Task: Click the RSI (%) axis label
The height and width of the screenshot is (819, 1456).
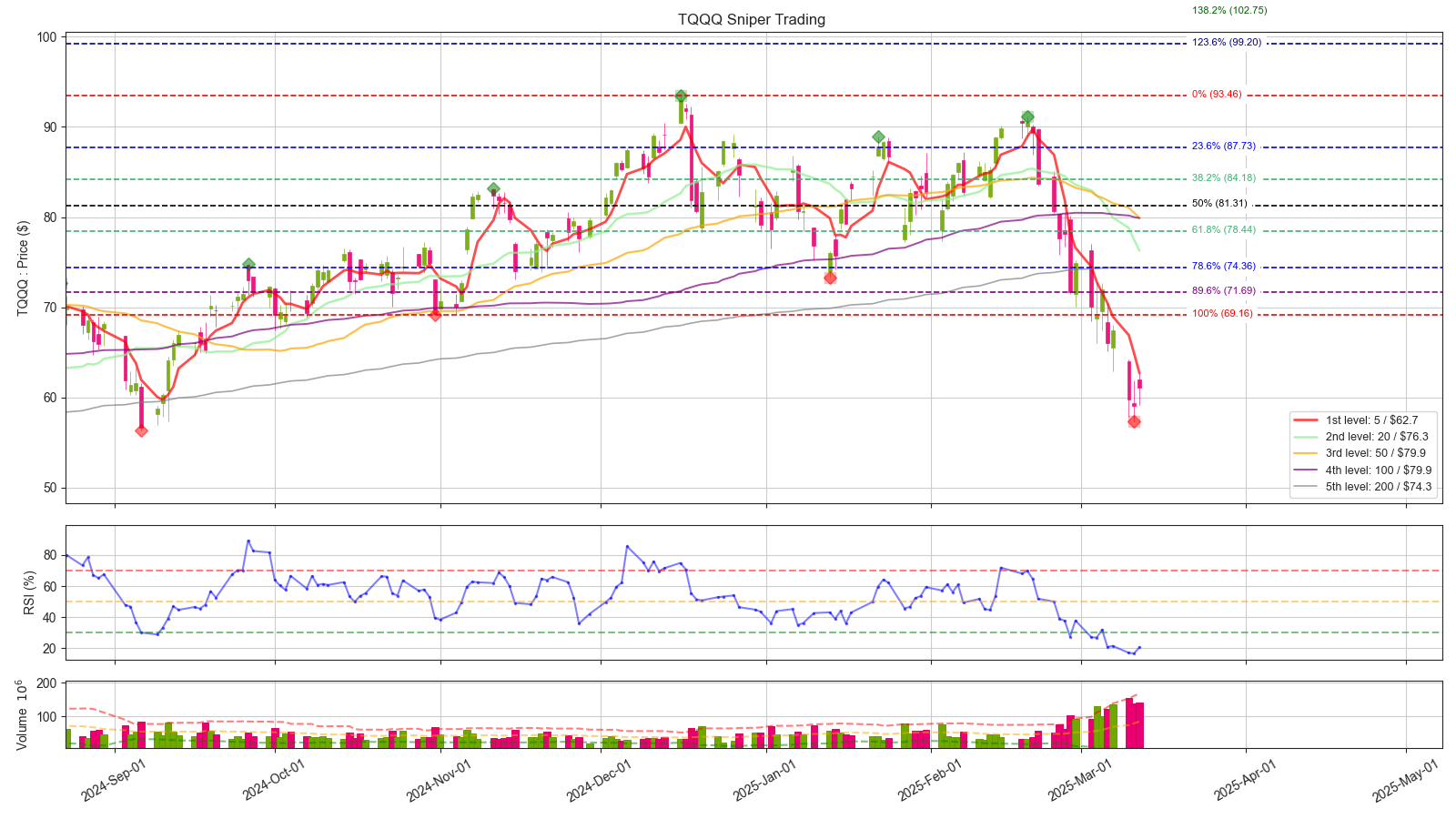Action: [29, 592]
